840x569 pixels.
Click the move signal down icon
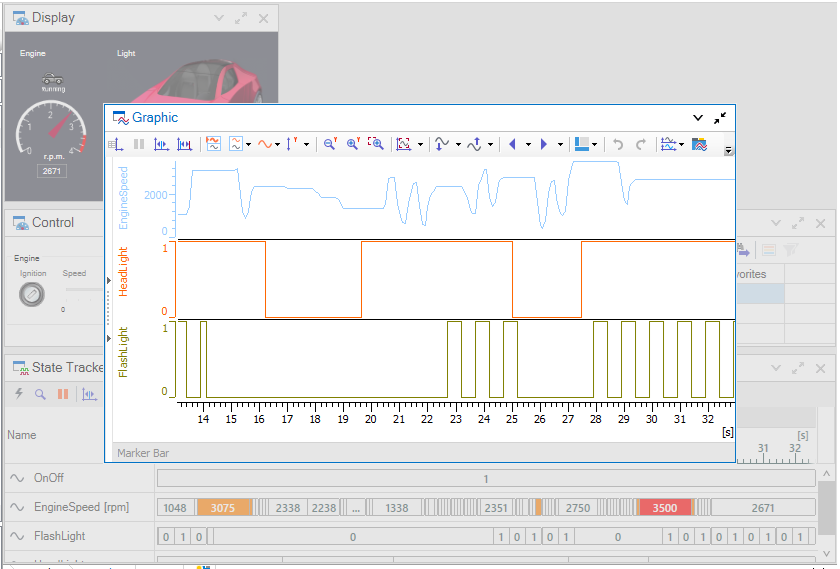[442, 144]
